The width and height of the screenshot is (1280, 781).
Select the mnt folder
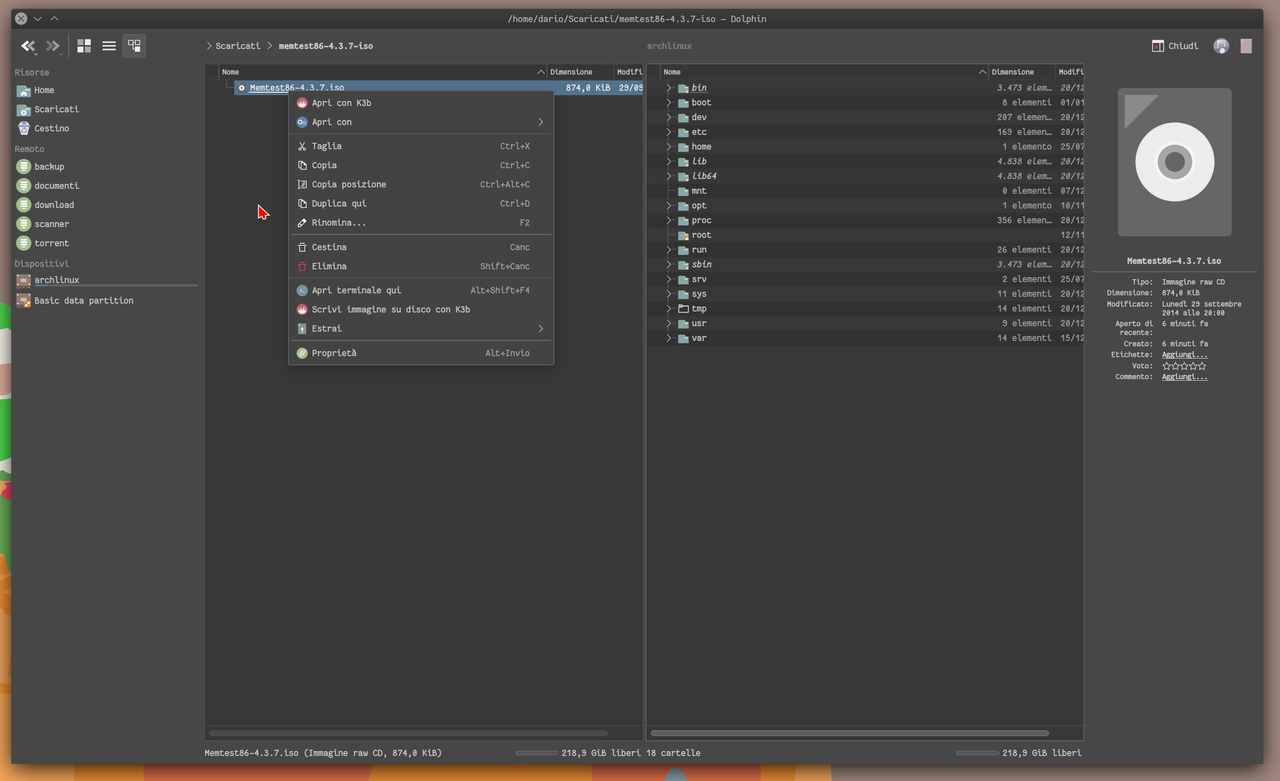tap(698, 191)
